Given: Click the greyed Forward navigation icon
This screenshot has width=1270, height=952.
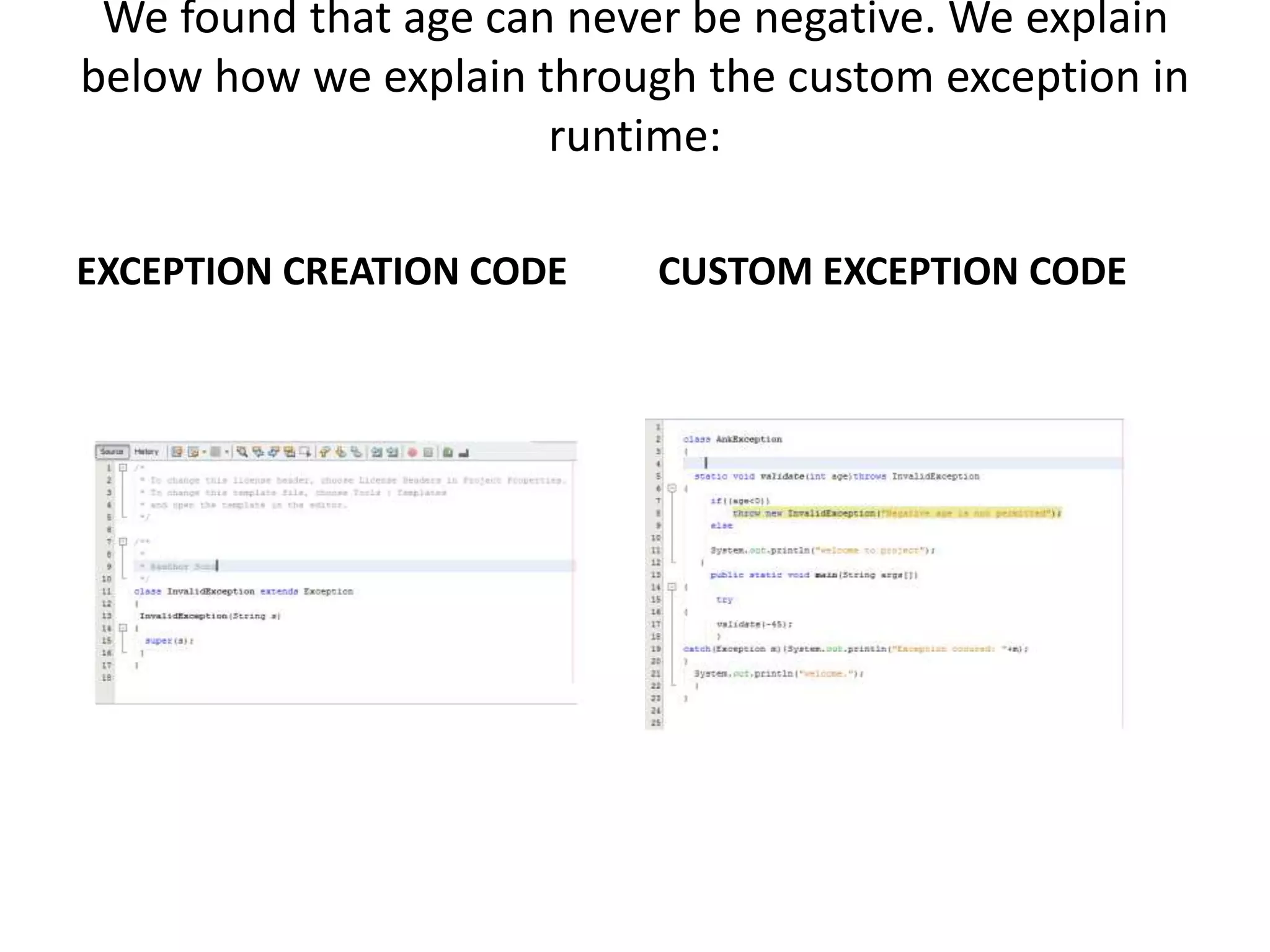Looking at the screenshot, I should (215, 452).
